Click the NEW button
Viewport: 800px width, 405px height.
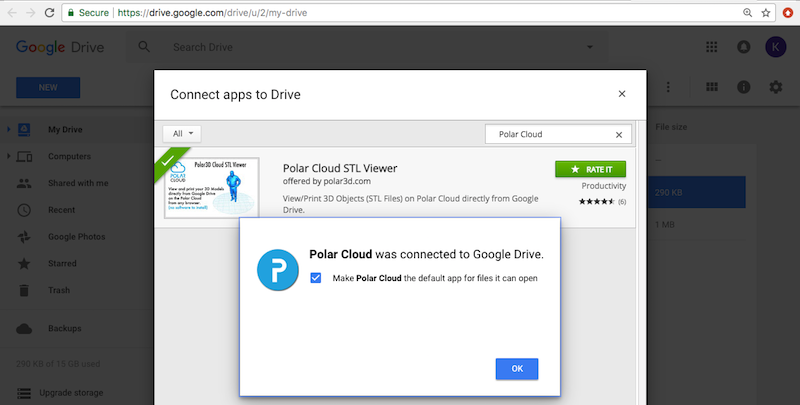click(48, 88)
